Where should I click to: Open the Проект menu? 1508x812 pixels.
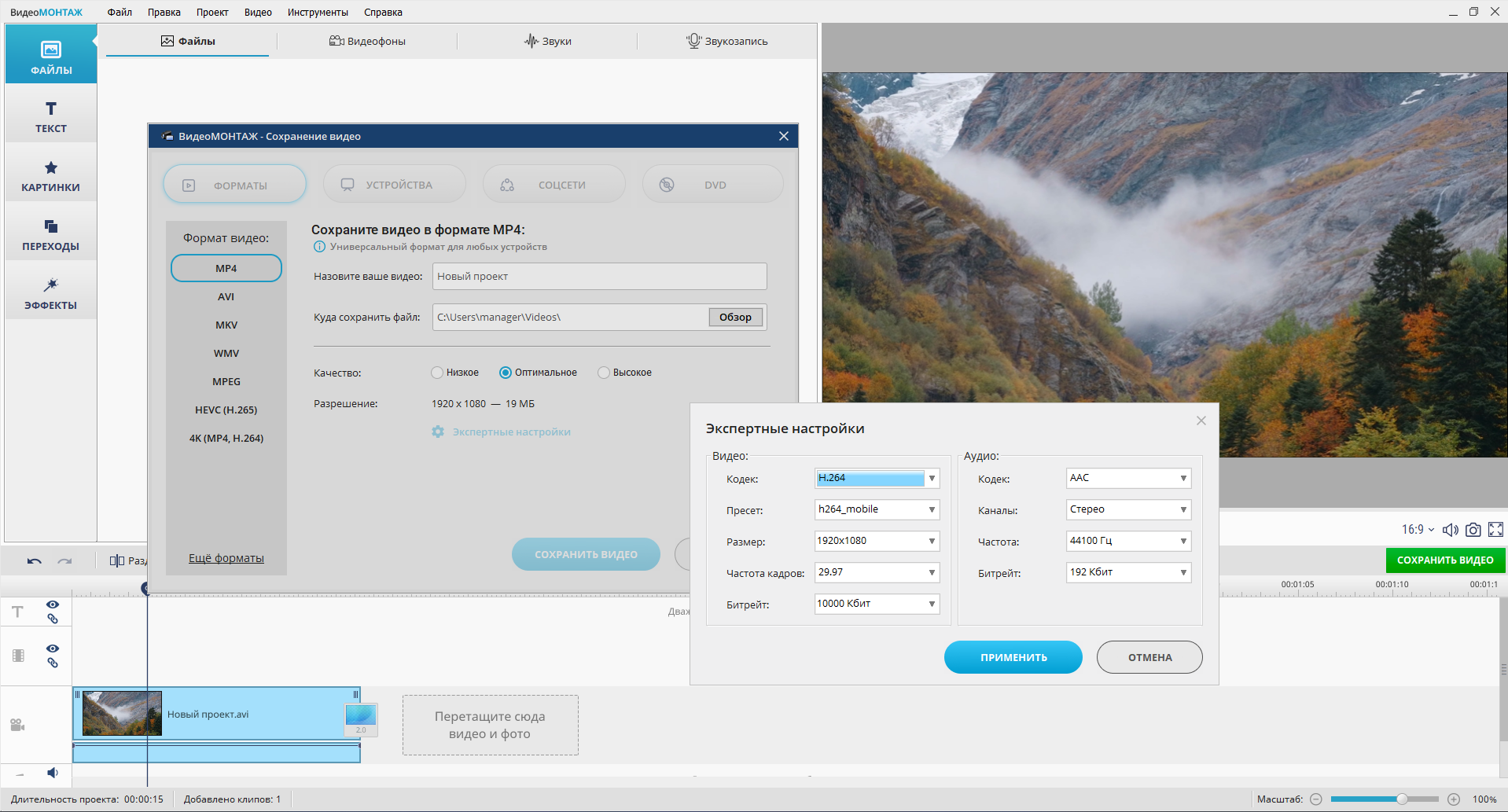212,12
